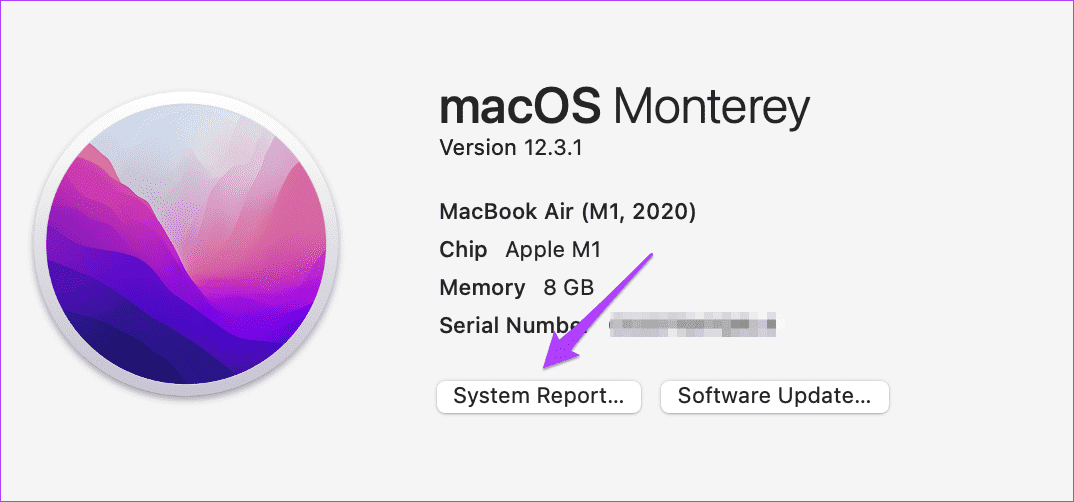Click the "Serial Number" label
This screenshot has width=1074, height=502.
[510, 326]
